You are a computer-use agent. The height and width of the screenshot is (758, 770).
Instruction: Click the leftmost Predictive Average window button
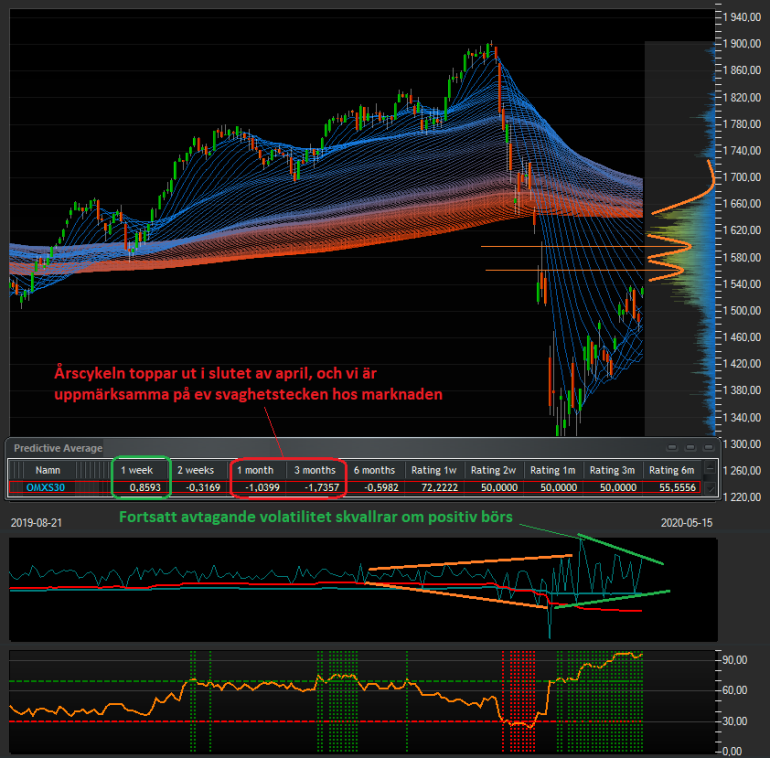(672, 447)
